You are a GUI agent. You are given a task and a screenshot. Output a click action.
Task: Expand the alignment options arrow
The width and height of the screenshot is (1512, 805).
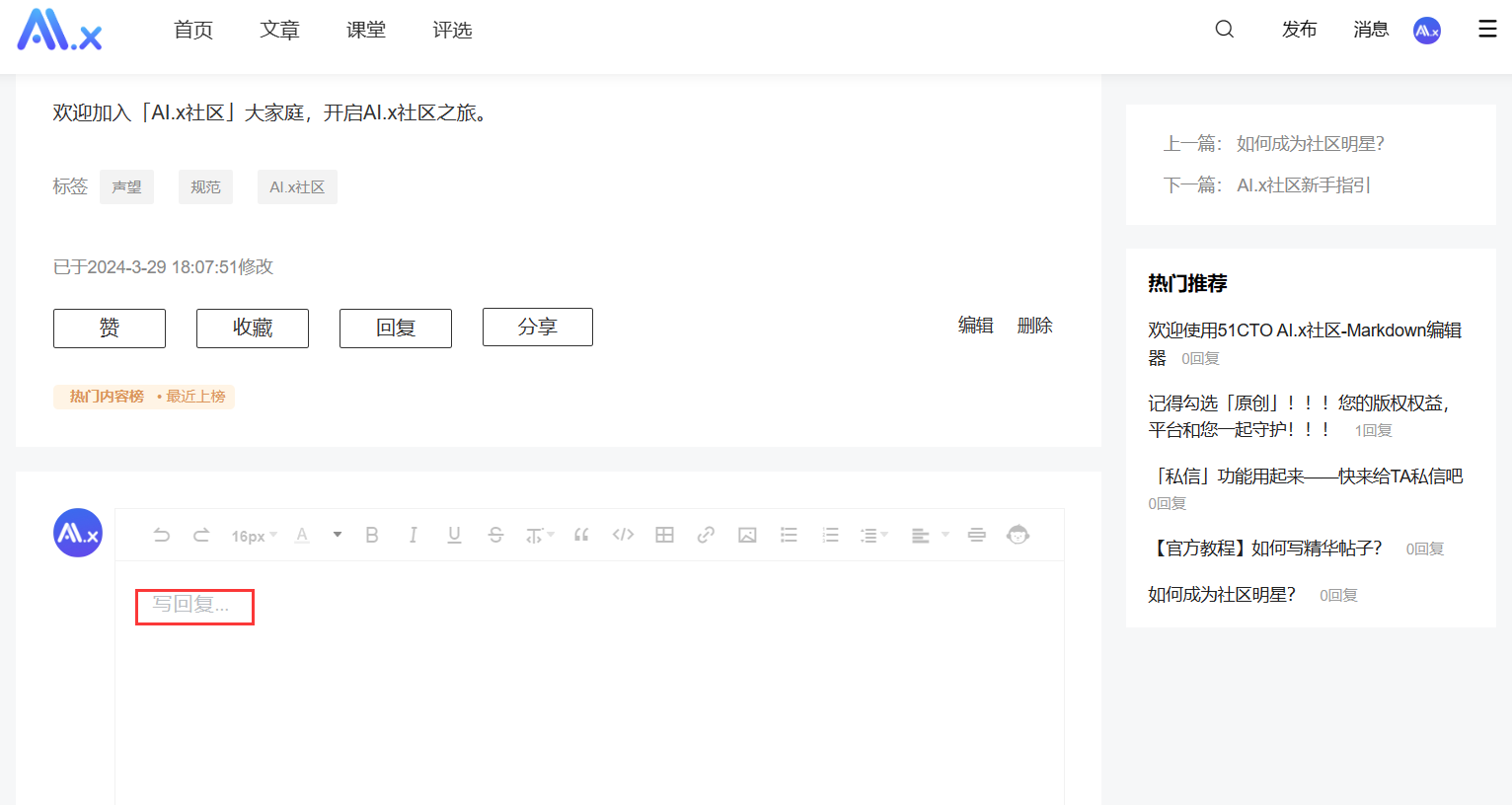click(945, 535)
